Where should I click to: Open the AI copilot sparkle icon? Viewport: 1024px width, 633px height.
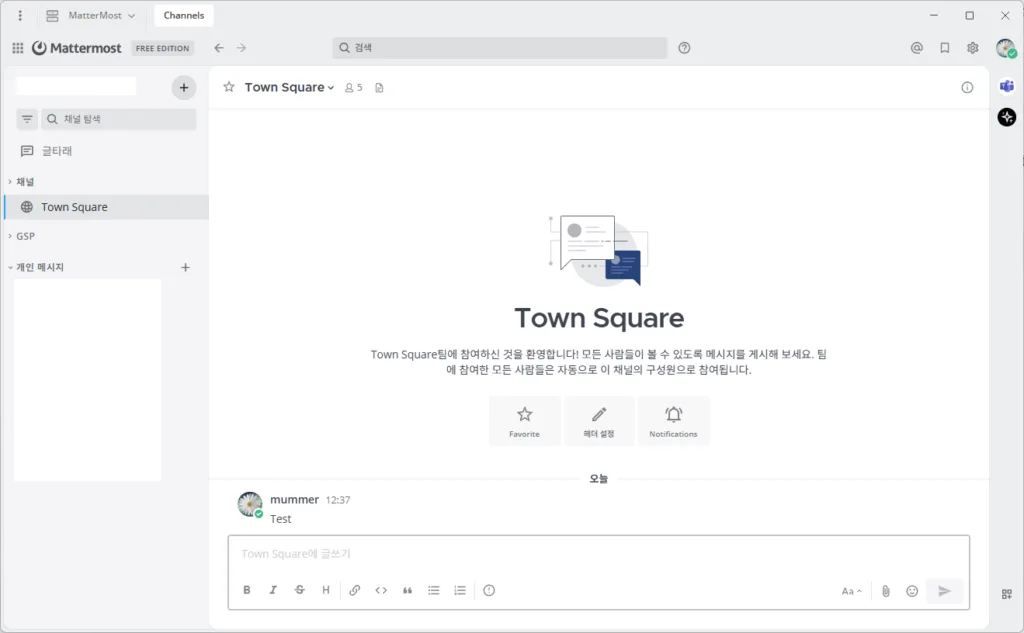(1006, 117)
